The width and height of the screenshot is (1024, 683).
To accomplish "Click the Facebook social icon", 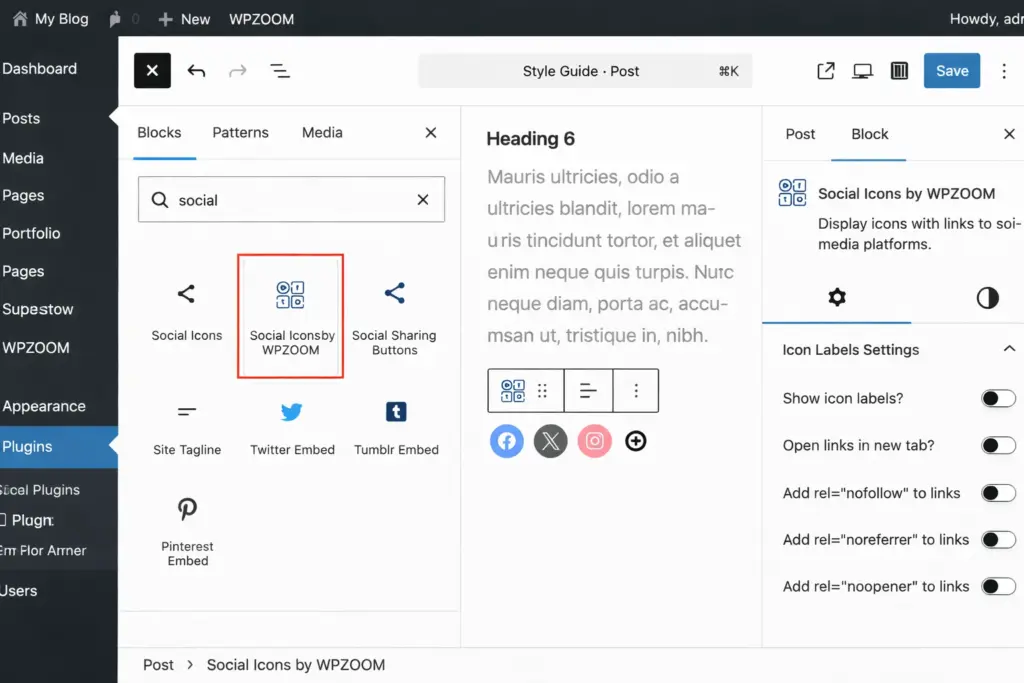I will 507,441.
